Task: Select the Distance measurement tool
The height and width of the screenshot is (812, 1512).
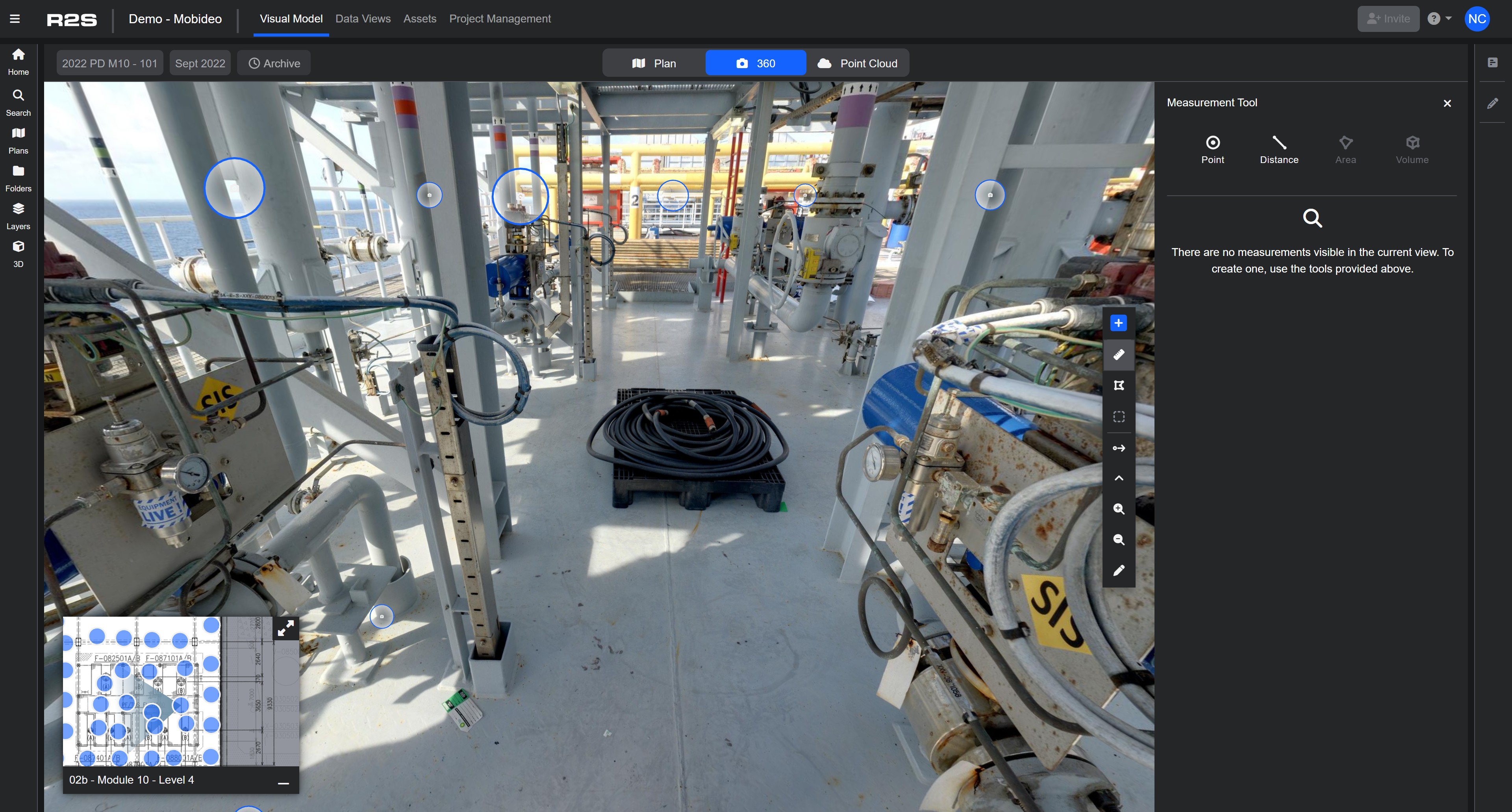Action: [x=1279, y=150]
